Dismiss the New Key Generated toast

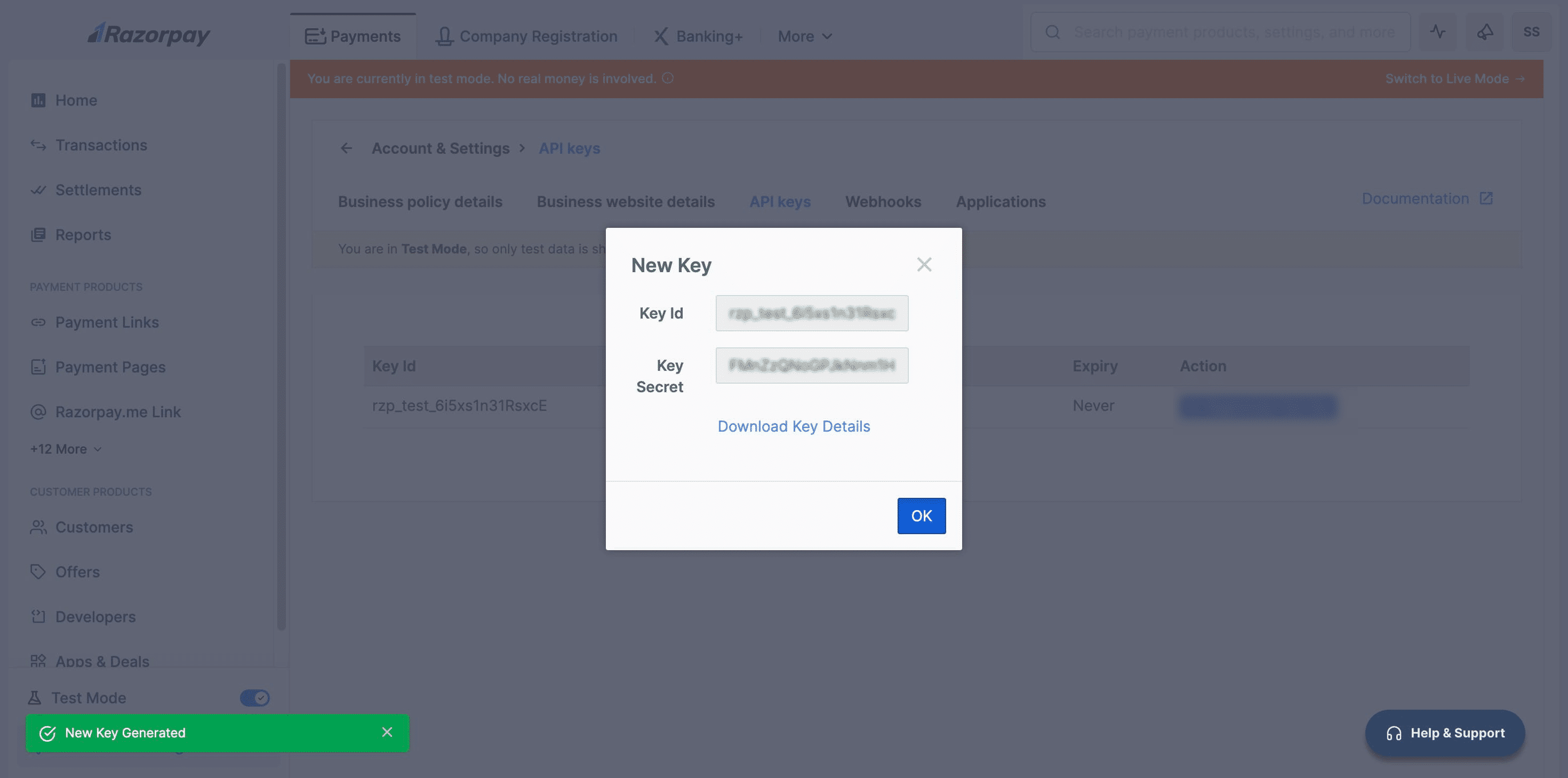pos(387,732)
